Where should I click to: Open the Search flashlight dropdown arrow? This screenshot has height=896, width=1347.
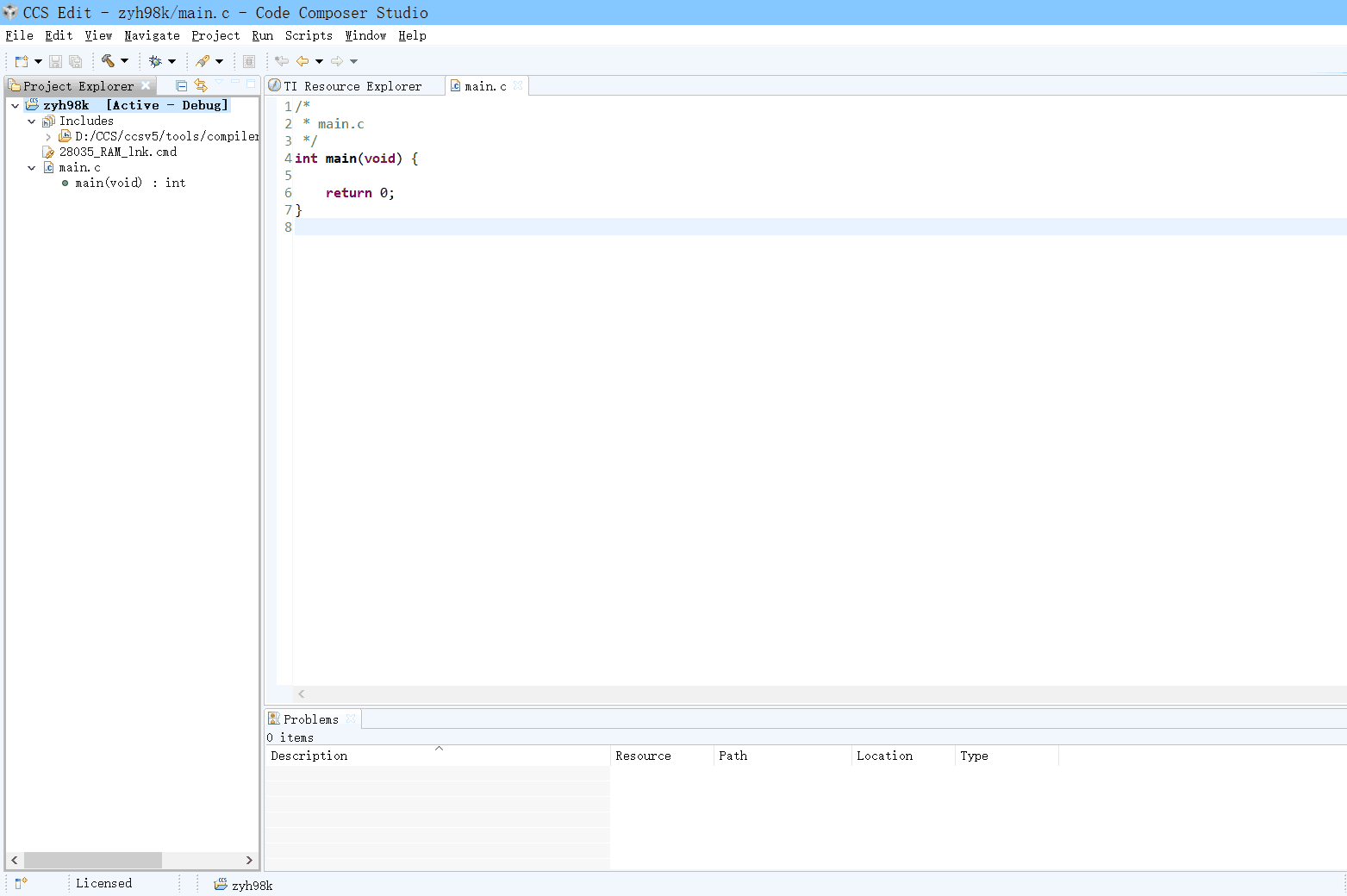219,61
